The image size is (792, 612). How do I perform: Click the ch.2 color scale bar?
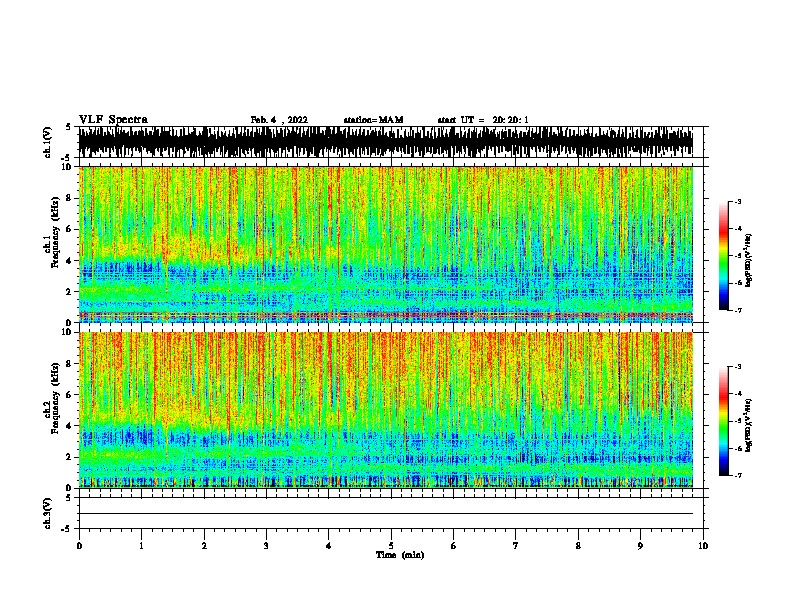[723, 421]
